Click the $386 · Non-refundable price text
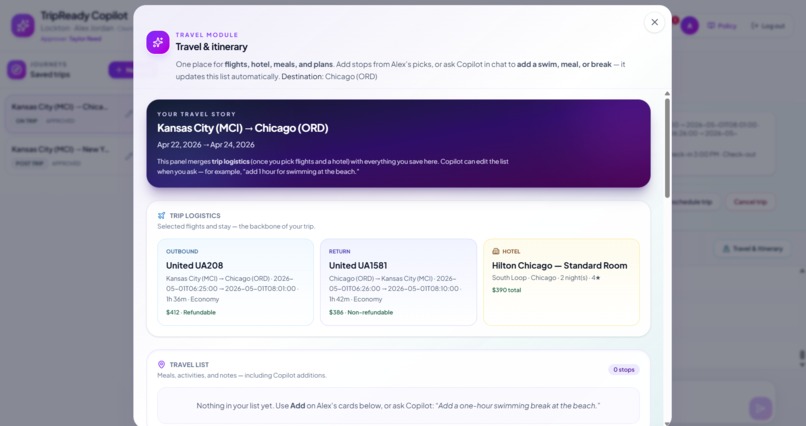 (361, 312)
